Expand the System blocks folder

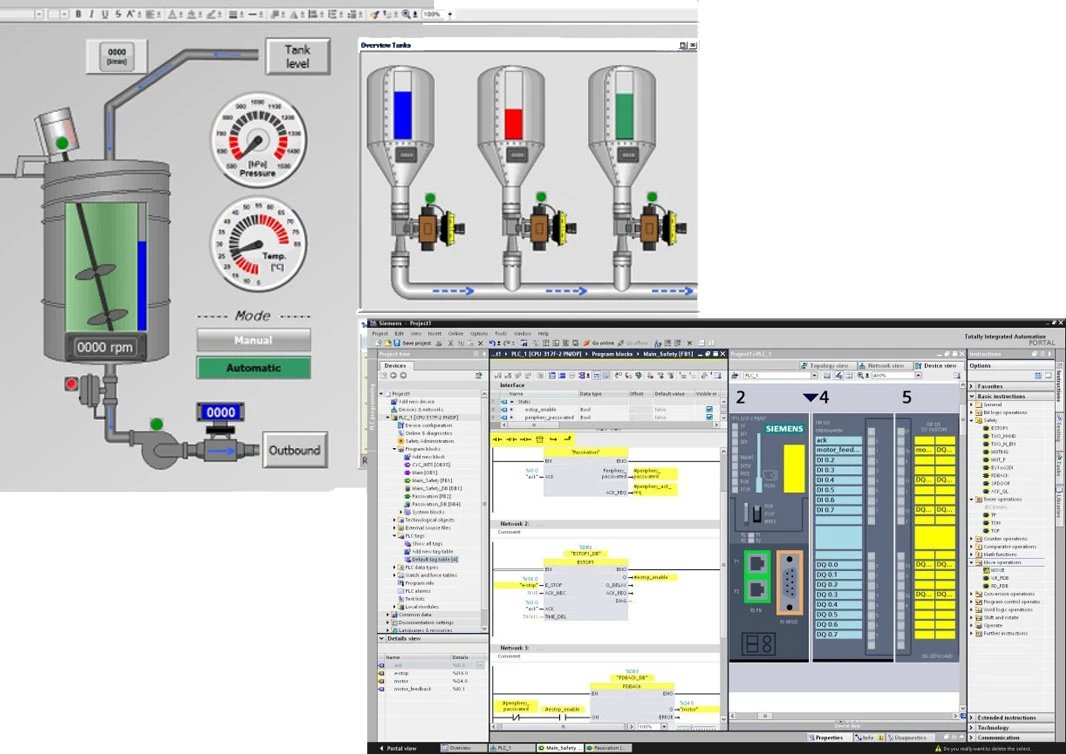click(x=400, y=512)
